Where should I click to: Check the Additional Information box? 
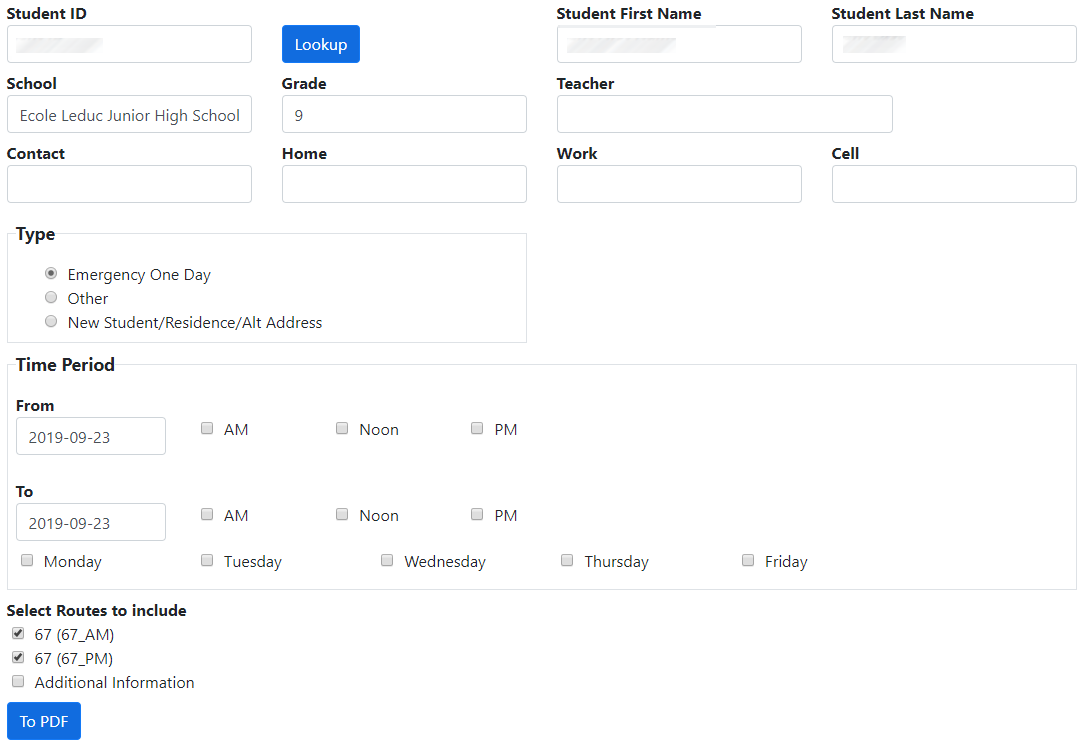[x=18, y=681]
